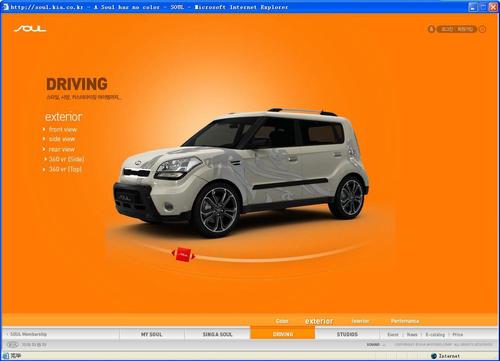Viewport: 500px width, 361px height.
Task: Open the MY SOUL menu
Action: (x=152, y=334)
